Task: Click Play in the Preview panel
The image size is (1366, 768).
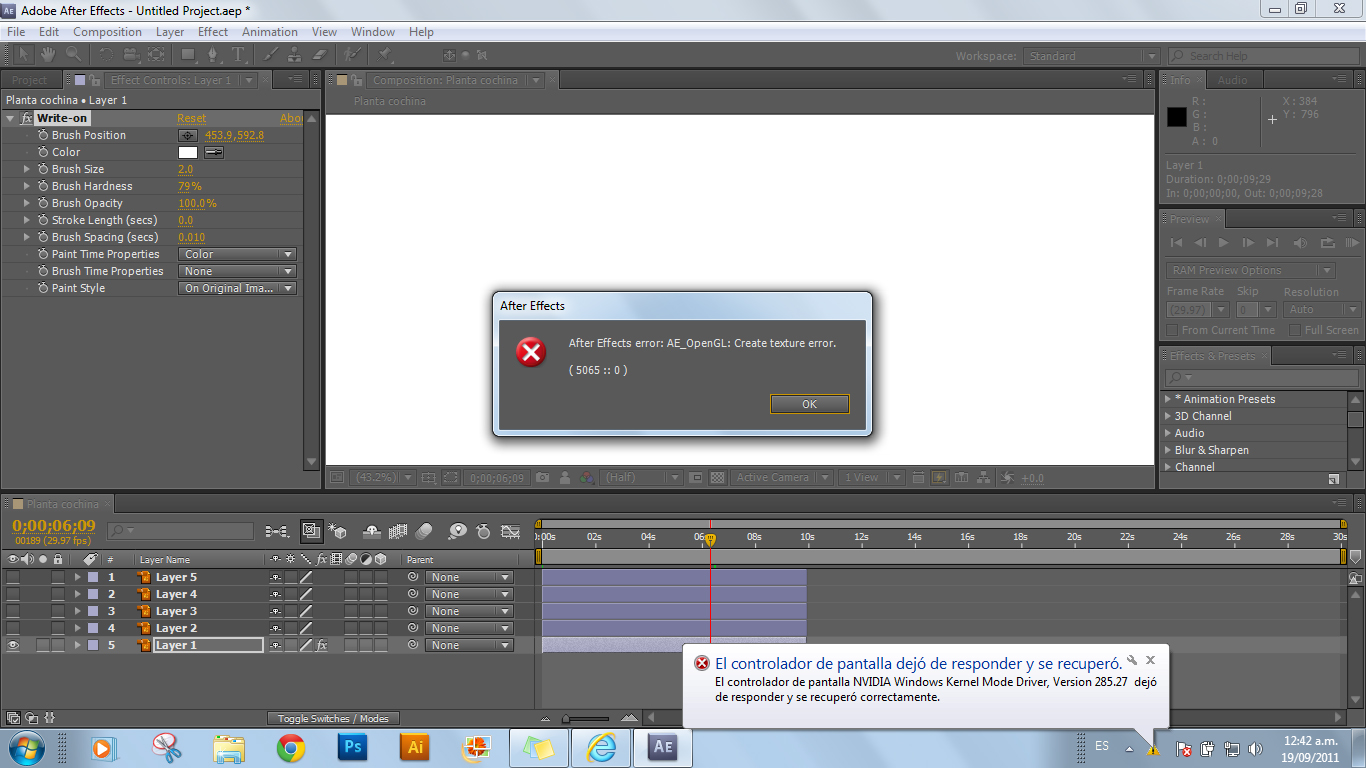Action: pos(1224,242)
